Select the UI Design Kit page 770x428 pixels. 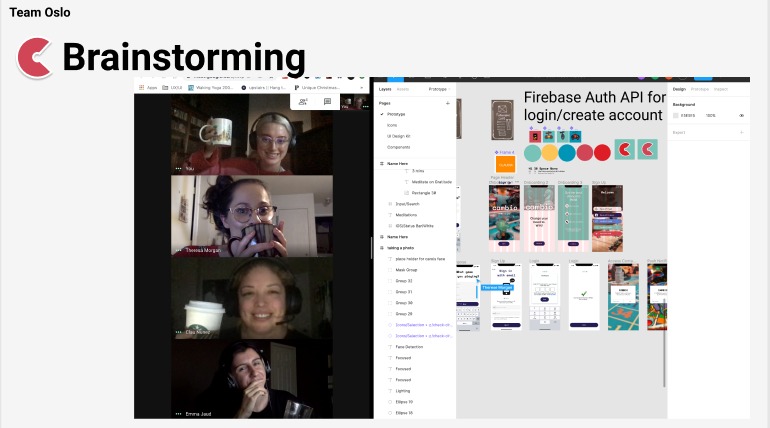[x=398, y=136]
